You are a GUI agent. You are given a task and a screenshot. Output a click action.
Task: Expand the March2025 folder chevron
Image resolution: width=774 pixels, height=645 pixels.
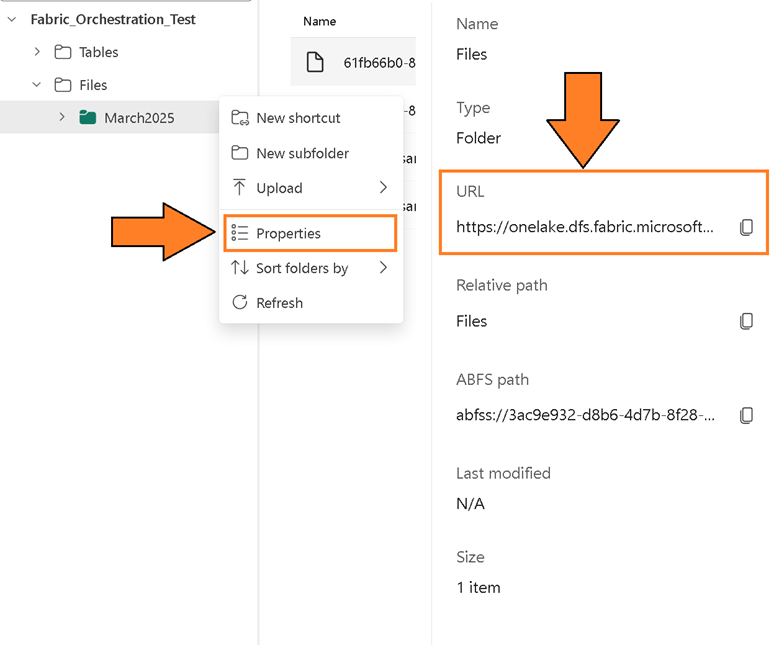click(62, 118)
